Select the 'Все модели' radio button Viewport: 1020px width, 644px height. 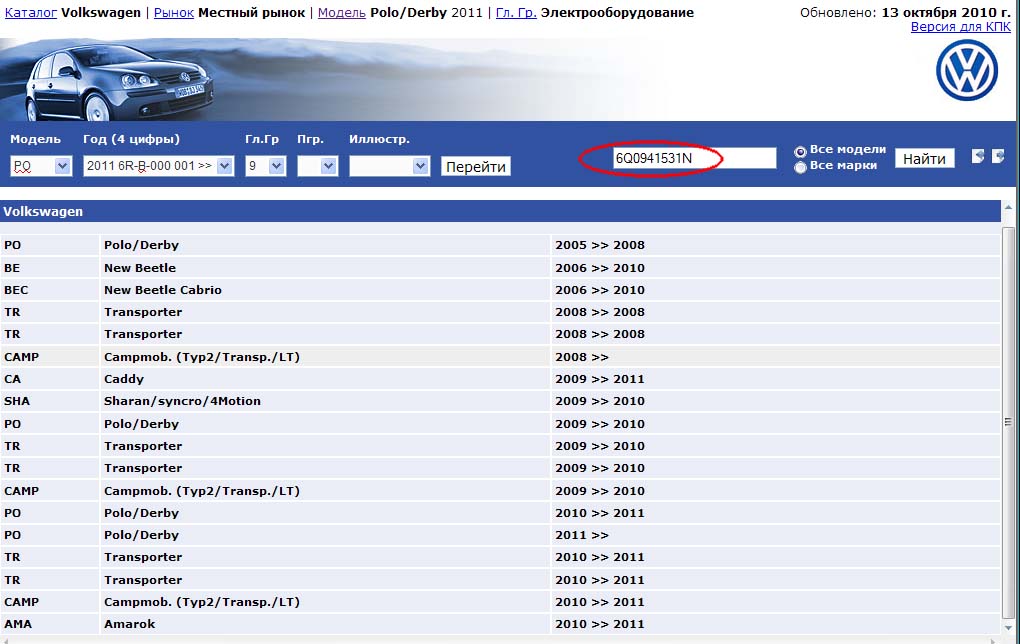point(800,151)
